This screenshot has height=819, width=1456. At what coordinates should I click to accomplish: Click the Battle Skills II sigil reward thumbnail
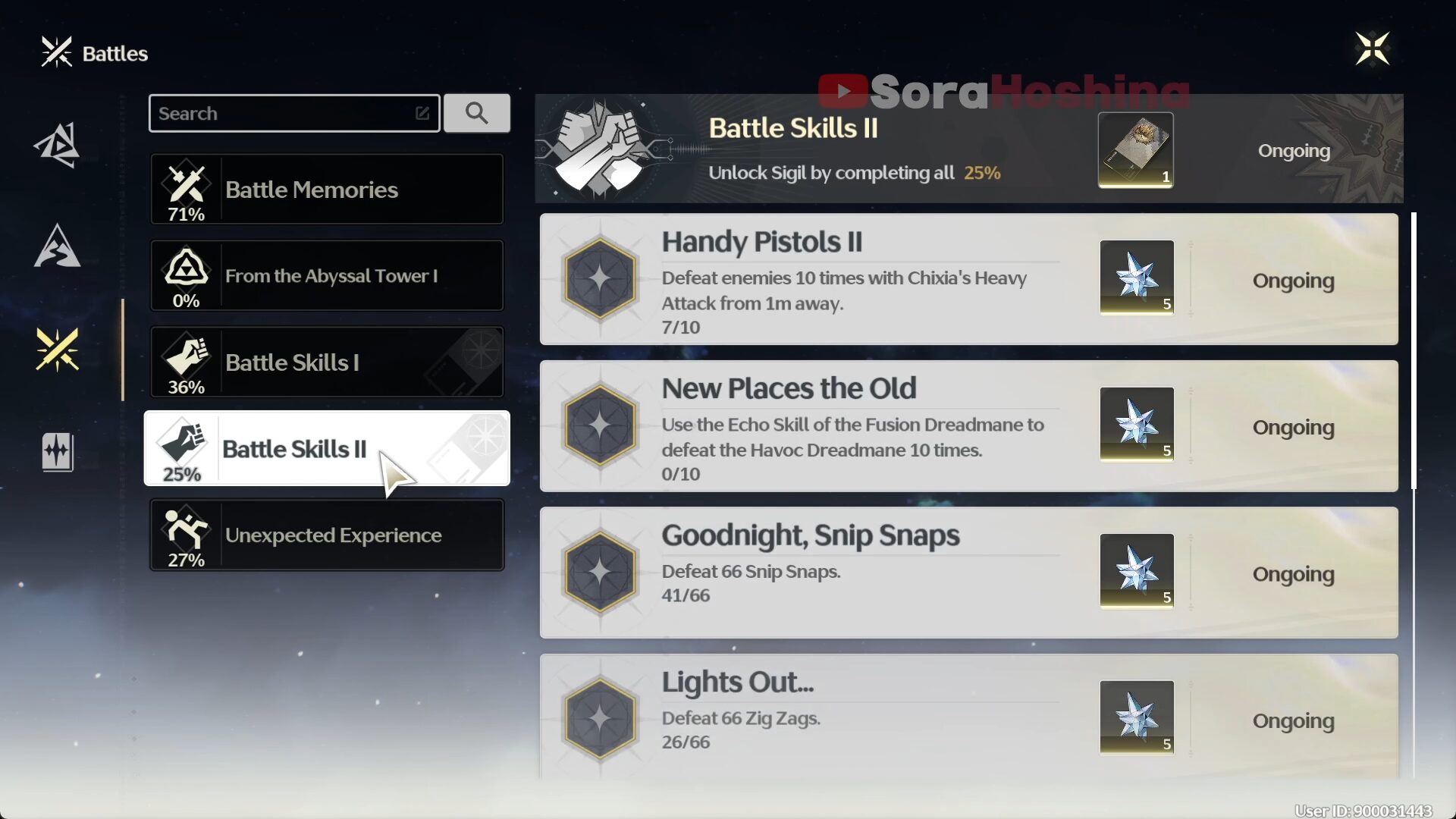point(1134,149)
